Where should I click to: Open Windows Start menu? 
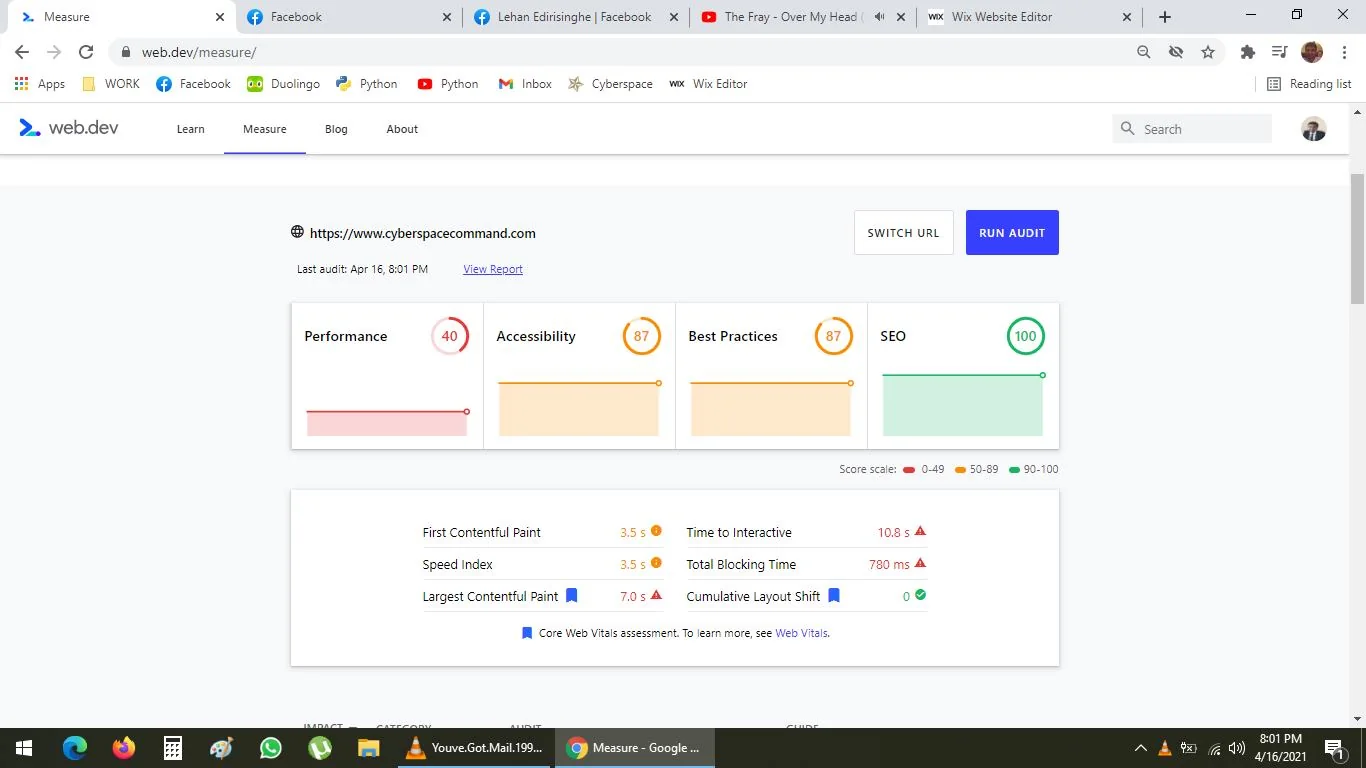pos(24,747)
